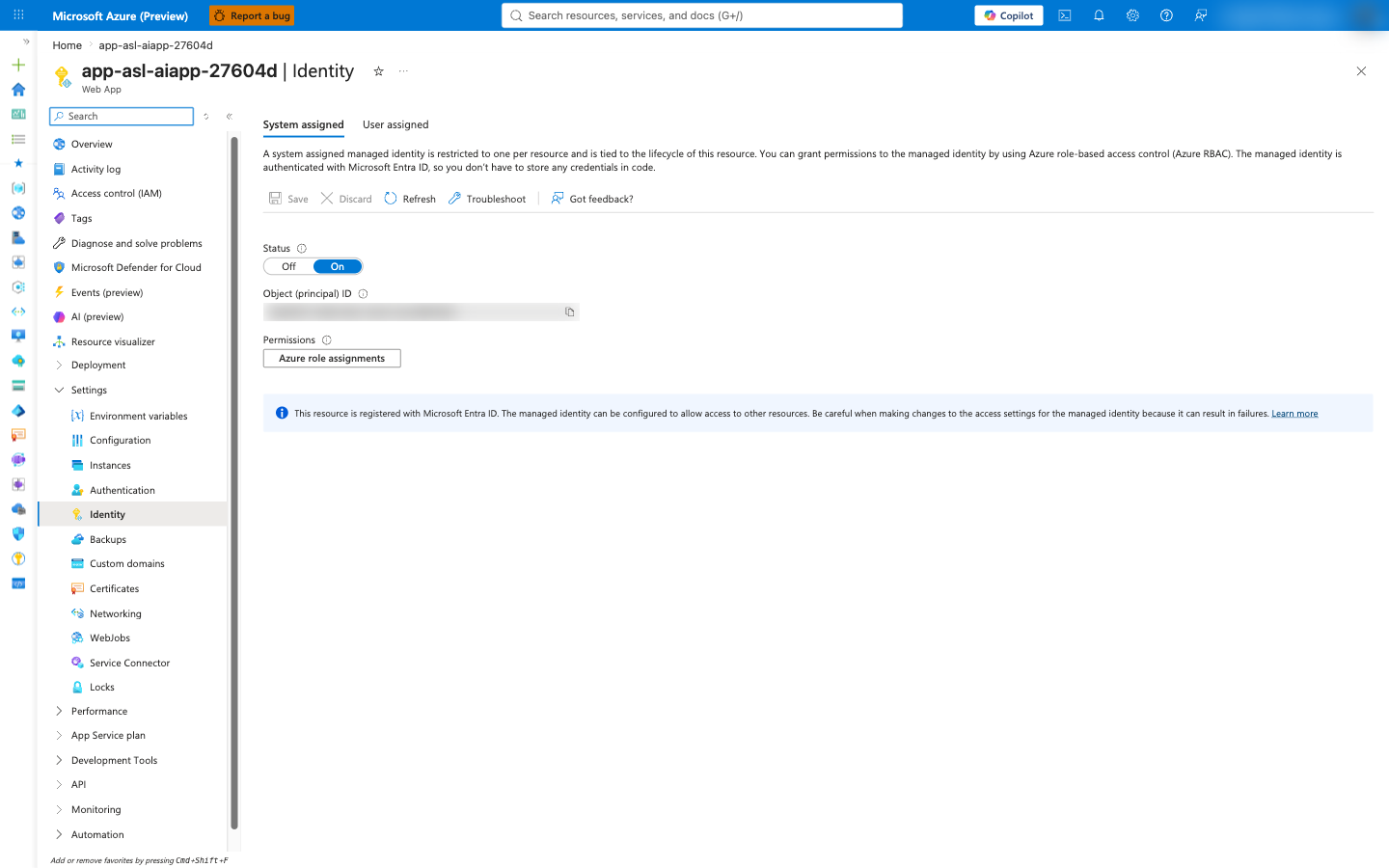
Task: Favorite this page with the star icon
Action: tap(379, 71)
